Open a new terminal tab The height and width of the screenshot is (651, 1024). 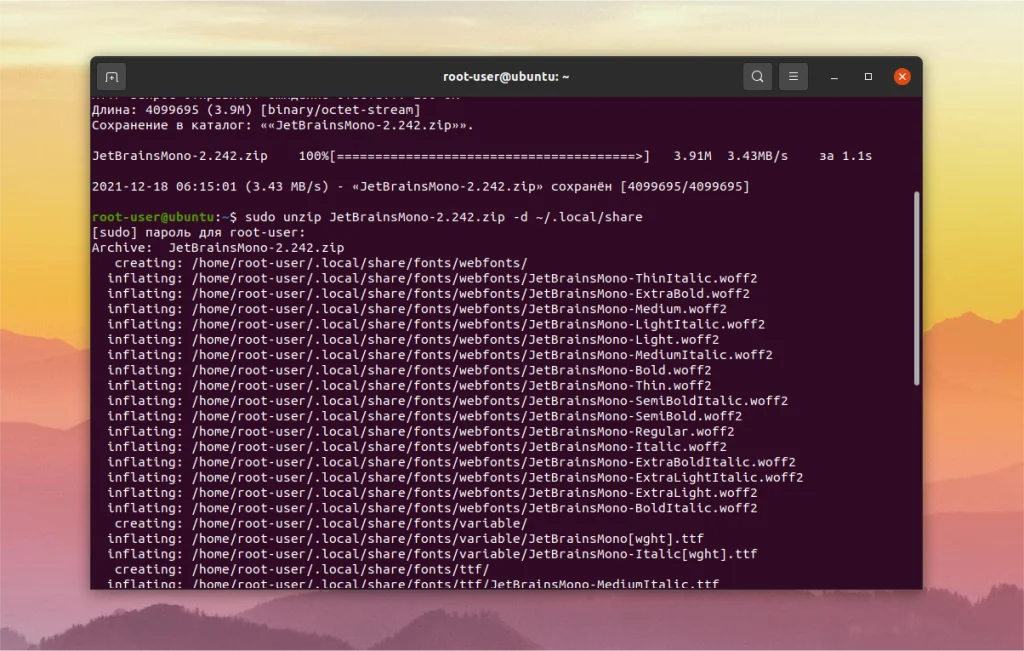tap(110, 76)
